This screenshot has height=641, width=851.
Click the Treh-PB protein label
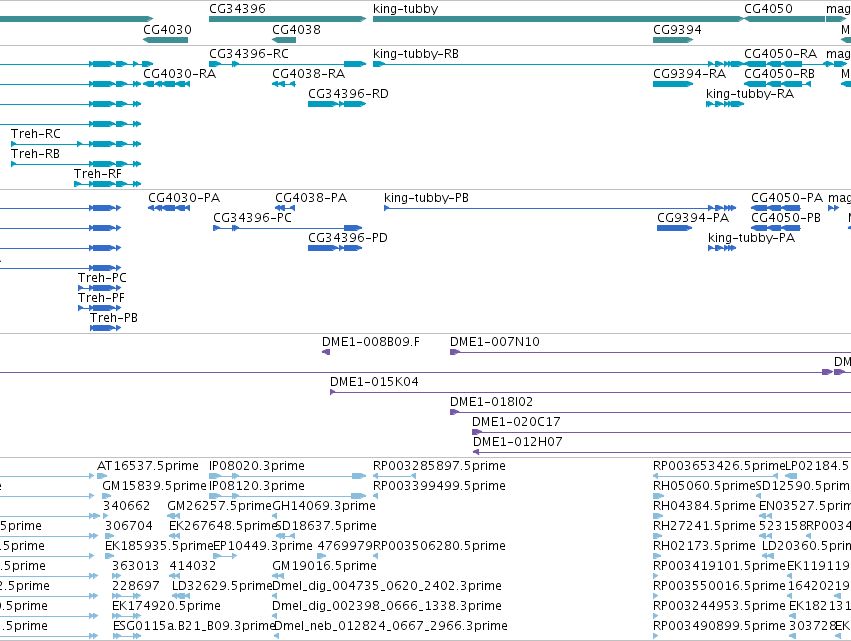[x=113, y=318]
